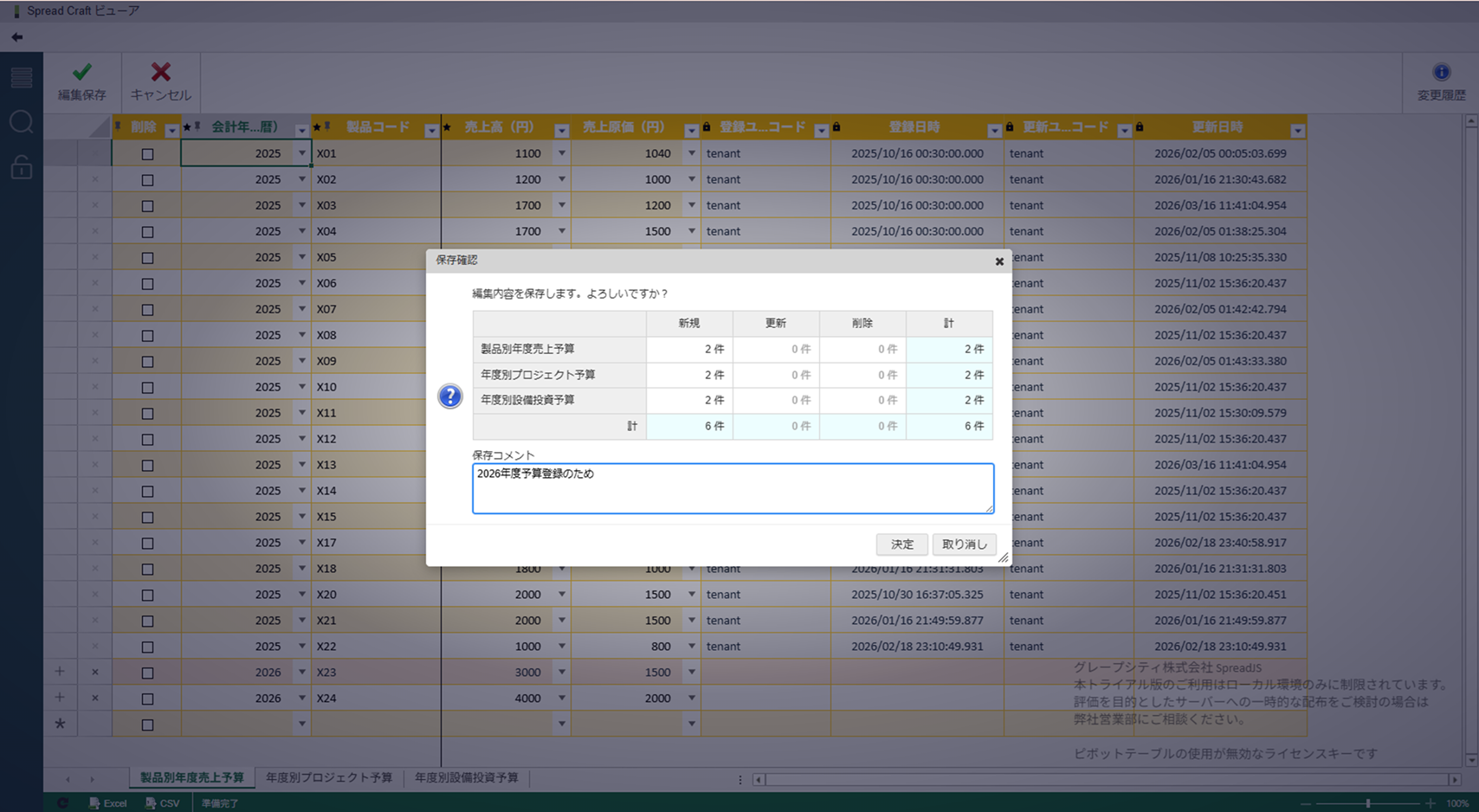Screen dimensions: 1479x812
Task: Open the 製品コード column filter dropdown
Action: pyautogui.click(x=431, y=131)
